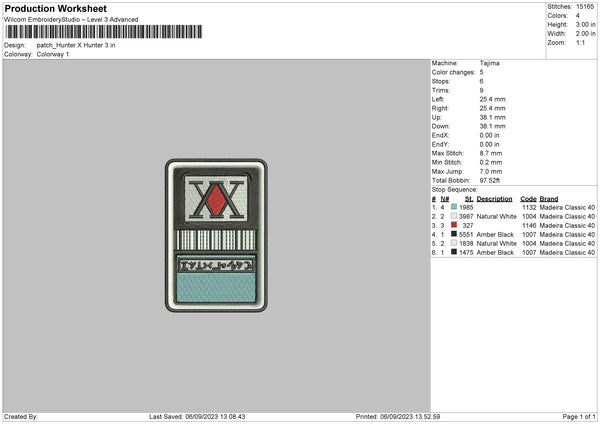Screen dimensions: 600x424
Task: Click the Machine value 'Tajima'
Action: click(489, 63)
